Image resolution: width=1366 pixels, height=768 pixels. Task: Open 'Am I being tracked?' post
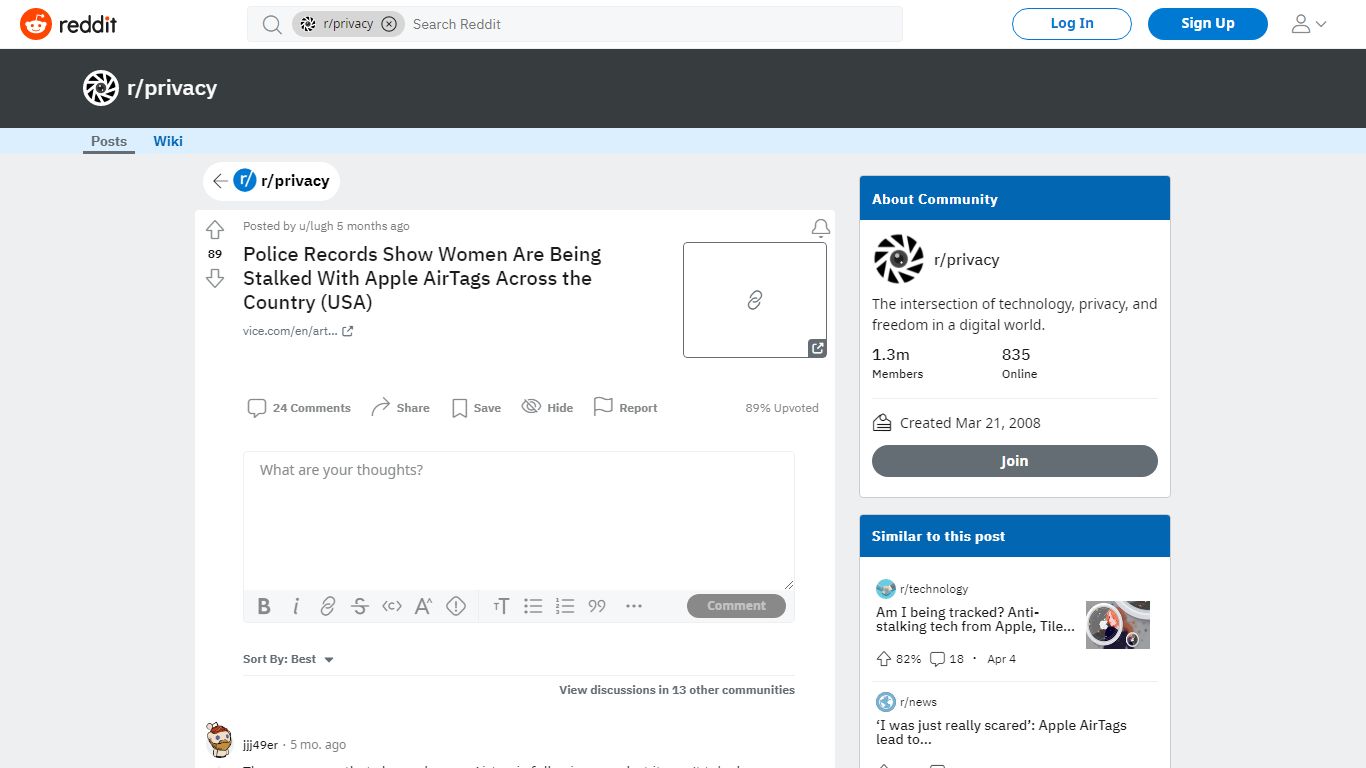[x=976, y=619]
